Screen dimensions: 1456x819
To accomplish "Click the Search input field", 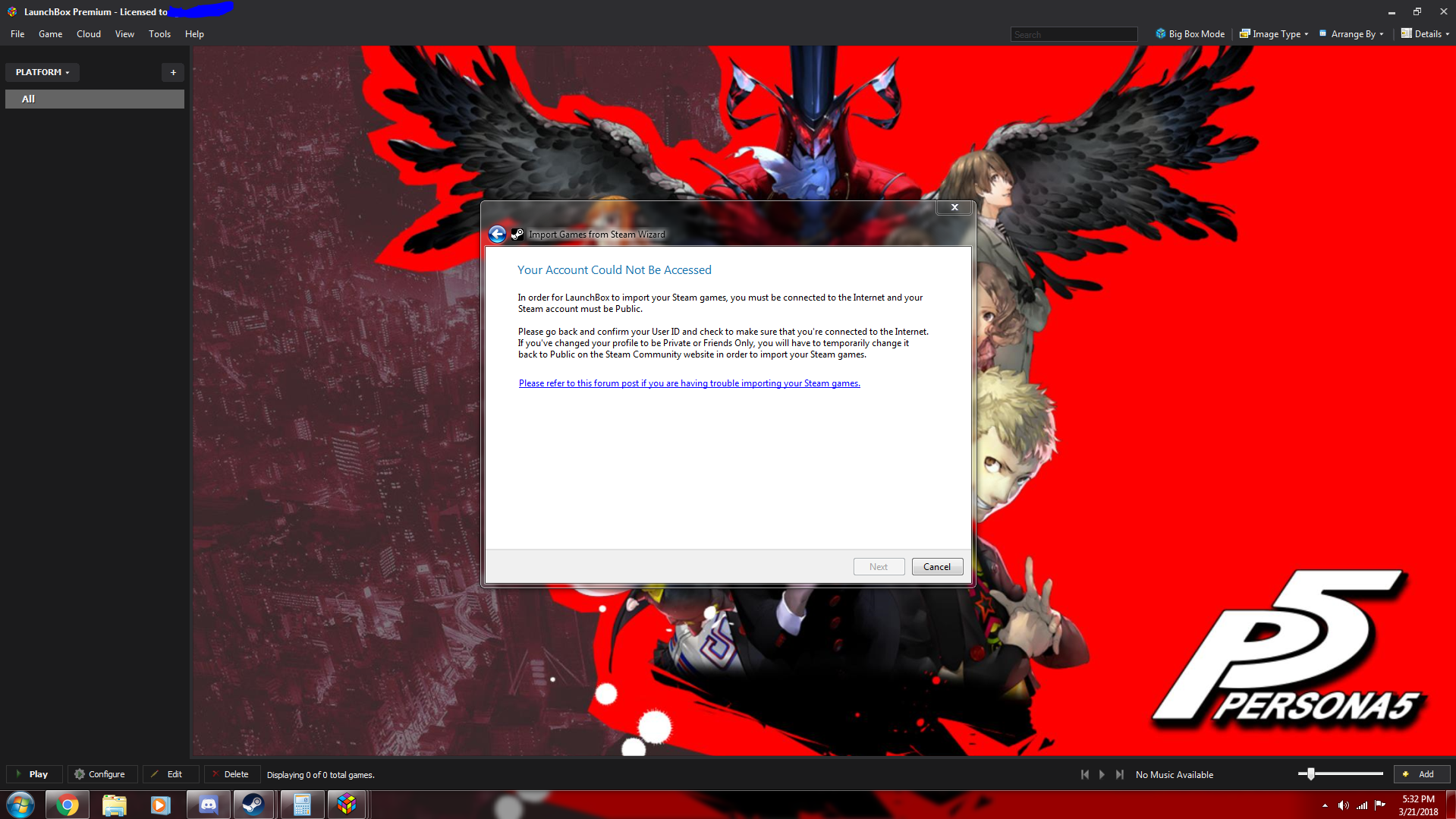I will pos(1074,34).
